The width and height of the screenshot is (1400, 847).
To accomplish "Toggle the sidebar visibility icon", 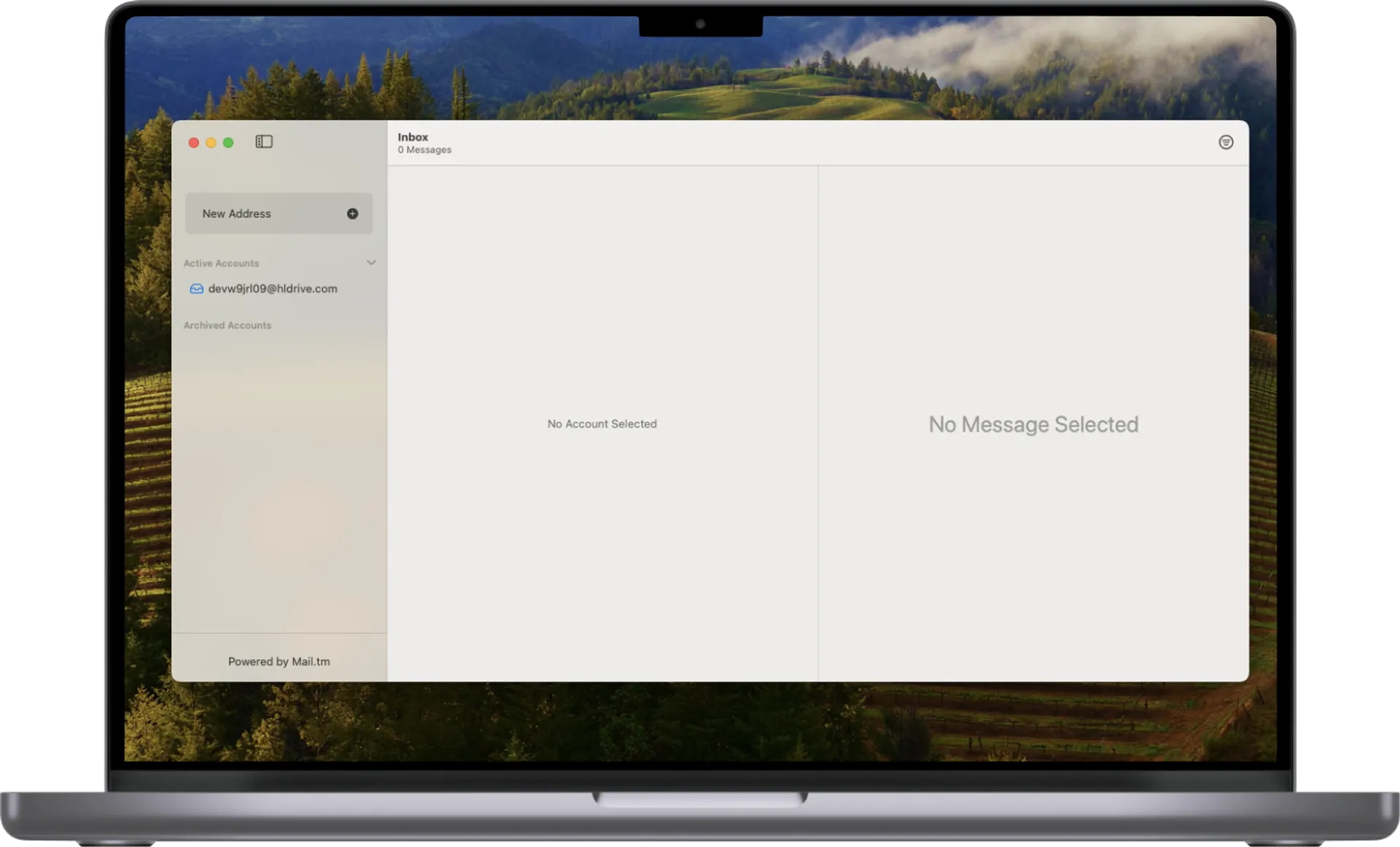I will (x=264, y=142).
